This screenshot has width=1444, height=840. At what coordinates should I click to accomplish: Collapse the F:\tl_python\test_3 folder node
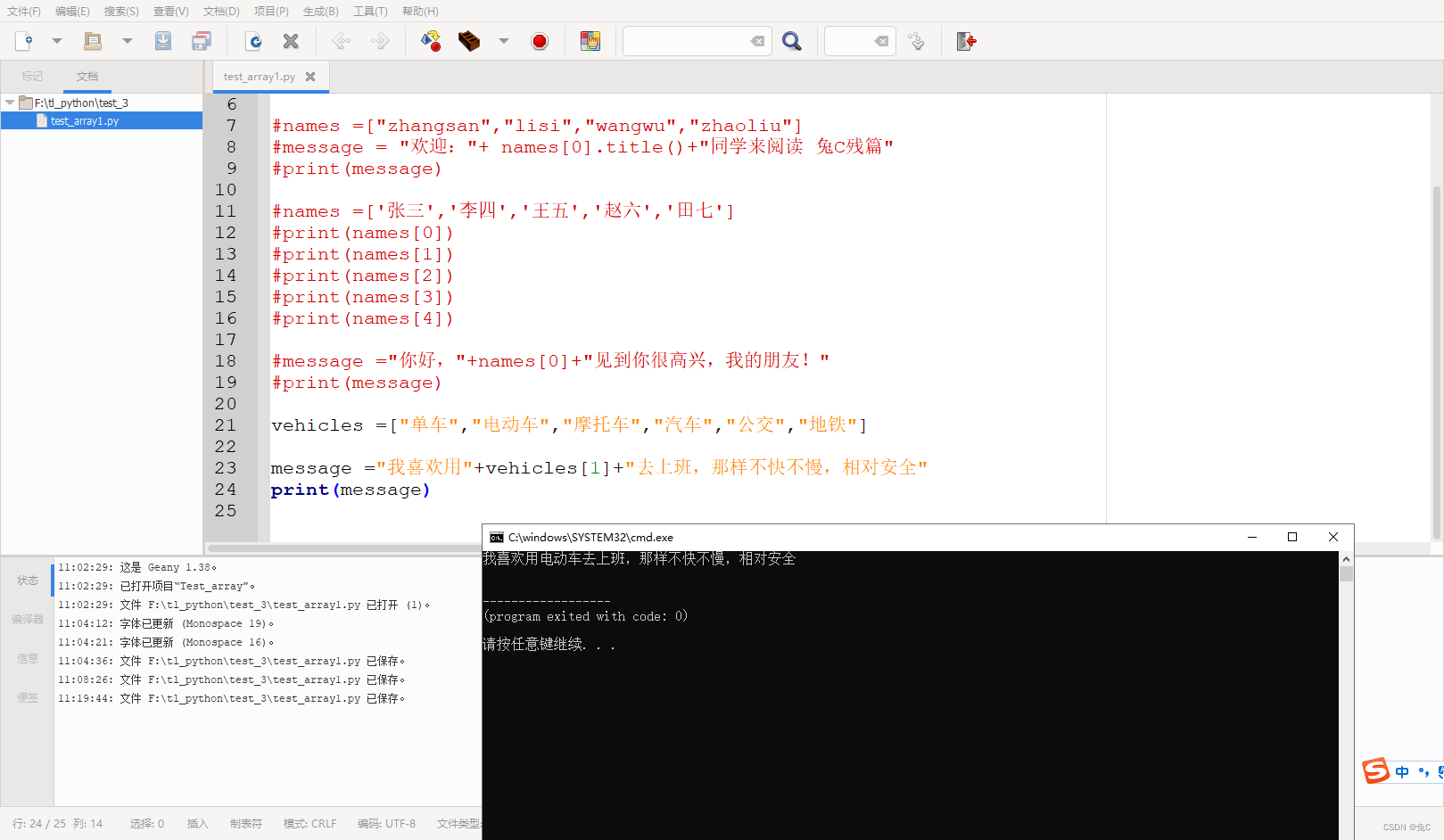coord(9,103)
